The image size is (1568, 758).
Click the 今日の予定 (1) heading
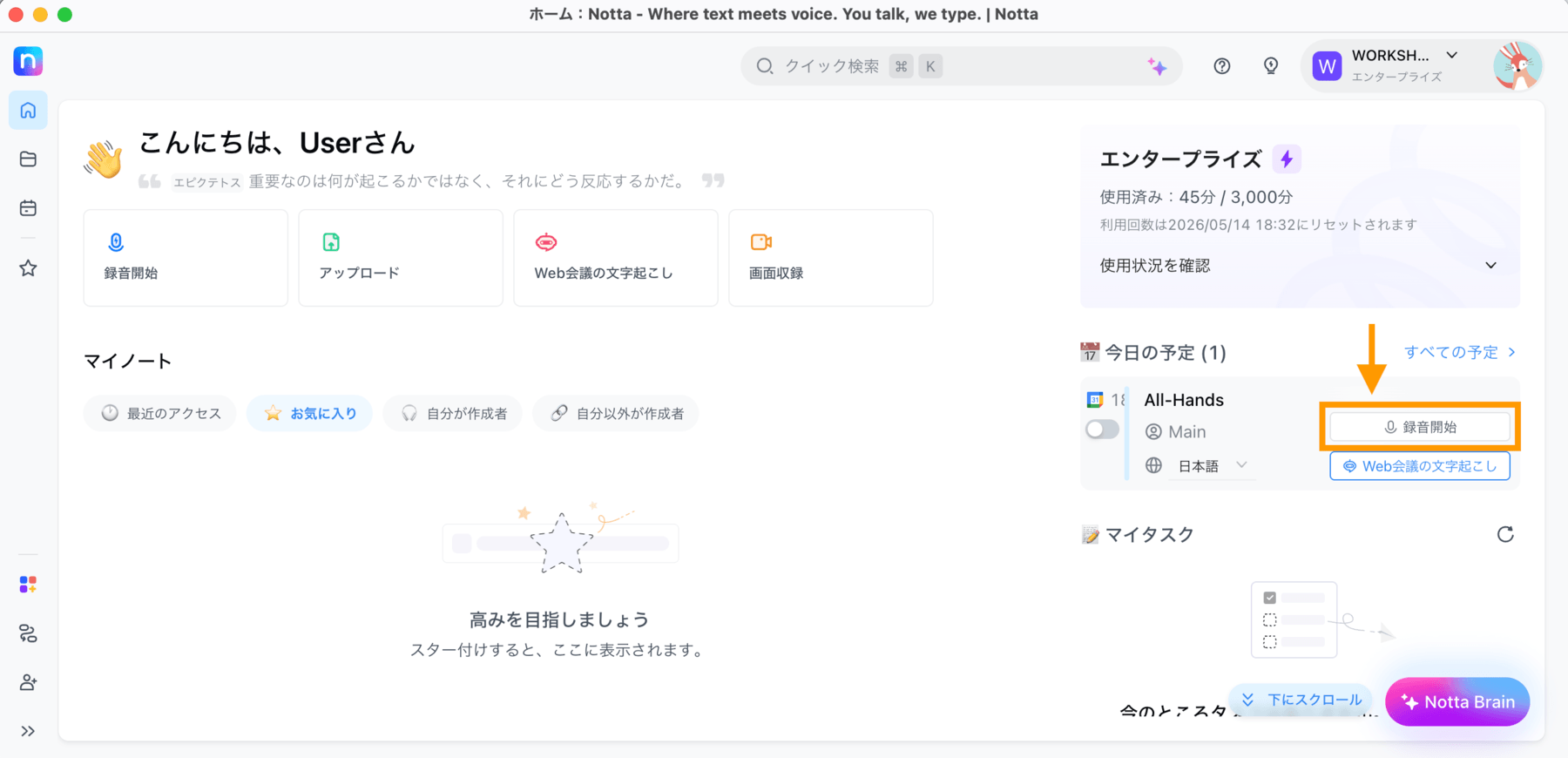coord(1166,352)
